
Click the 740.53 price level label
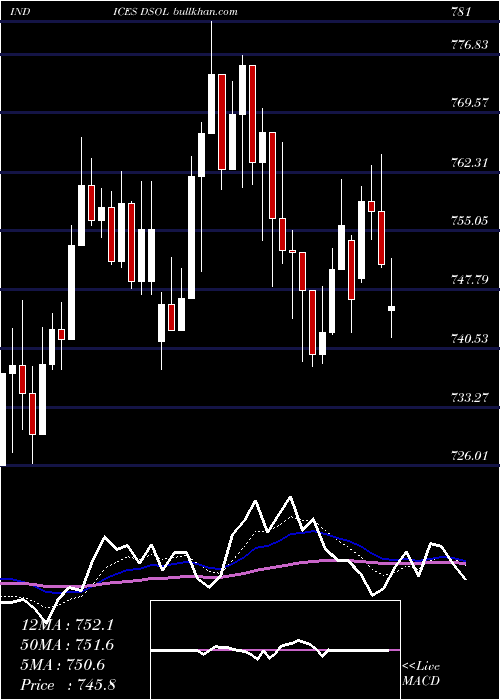pyautogui.click(x=470, y=339)
